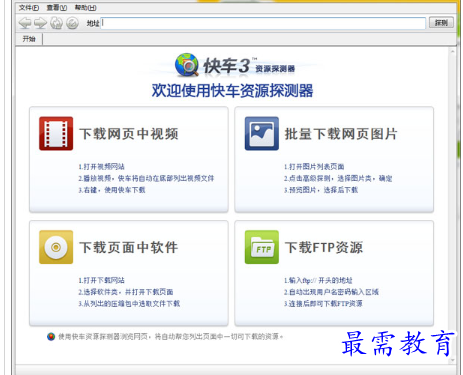Click the back navigation arrow

25,23
